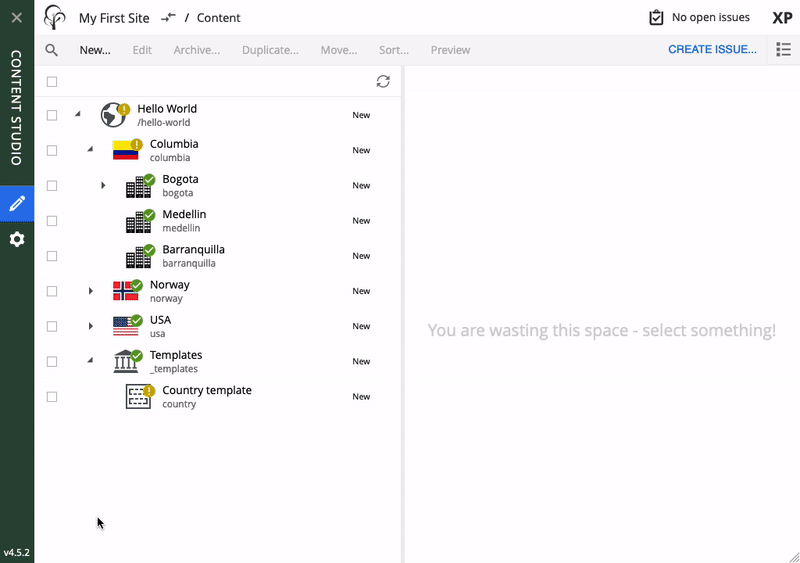800x563 pixels.
Task: Select the Hello World tree row
Action: [218, 115]
